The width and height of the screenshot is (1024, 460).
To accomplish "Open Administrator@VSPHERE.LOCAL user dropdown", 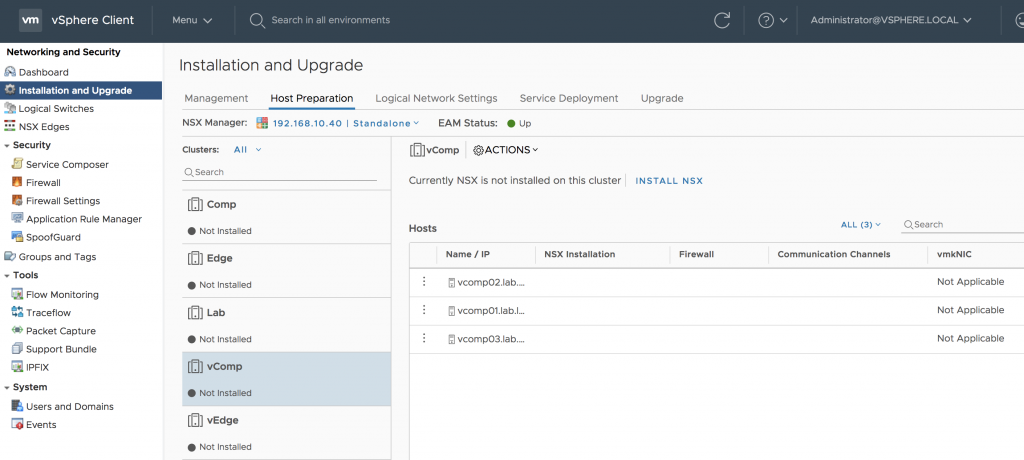I will 891,20.
